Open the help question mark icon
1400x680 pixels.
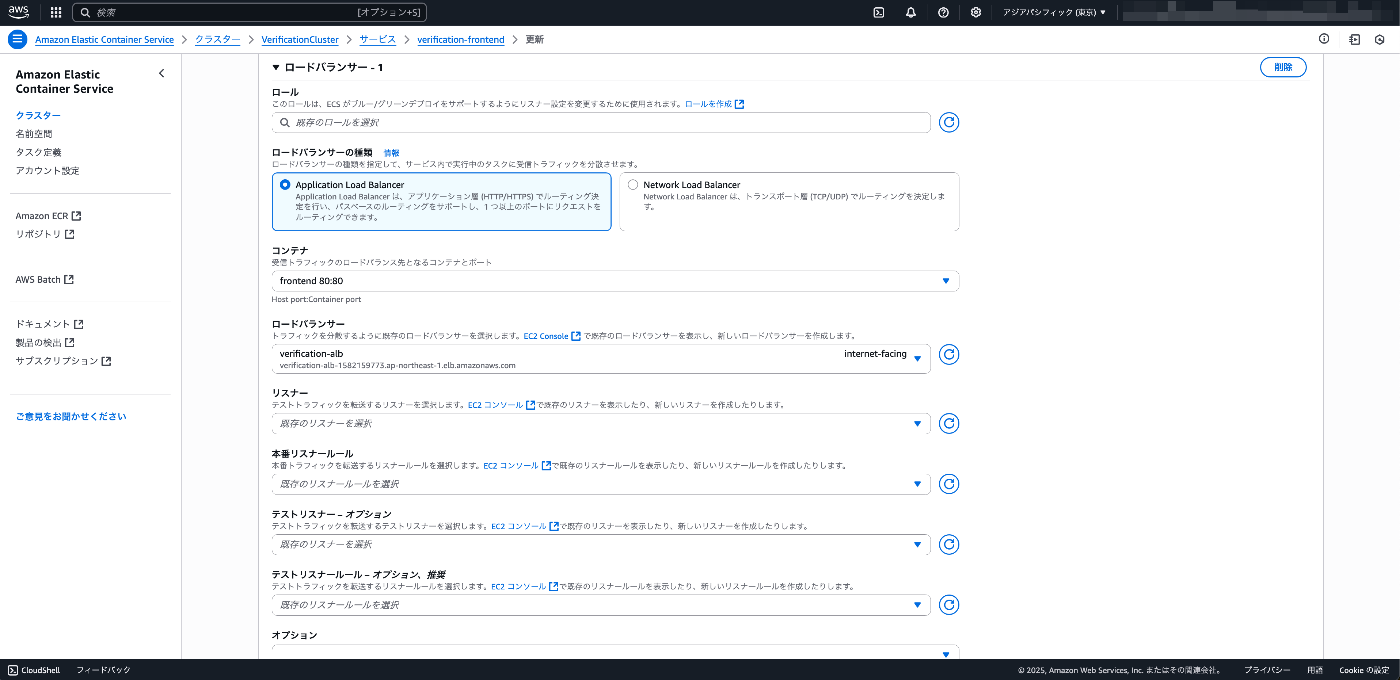943,13
